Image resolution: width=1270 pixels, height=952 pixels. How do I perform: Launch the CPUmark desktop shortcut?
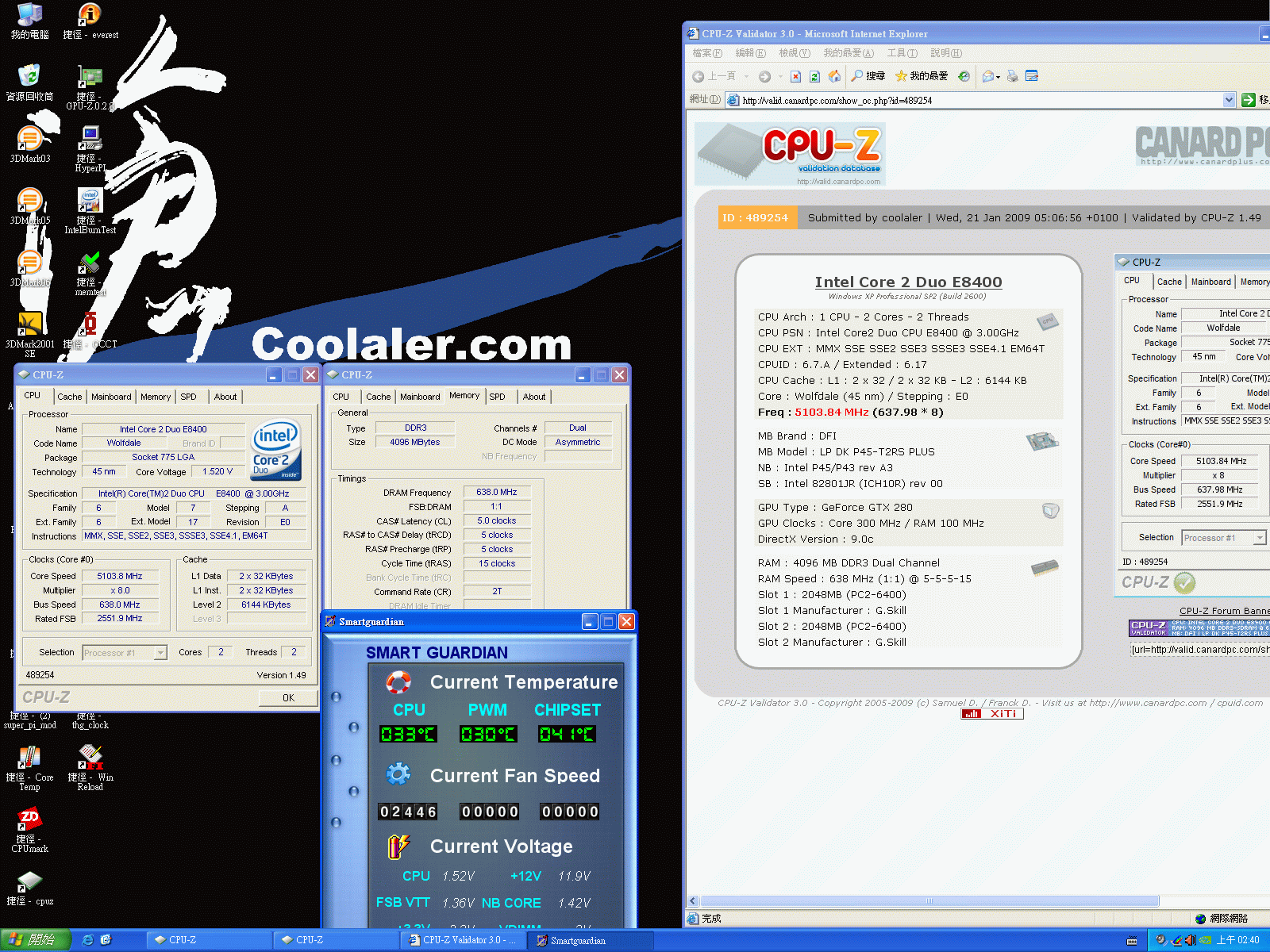[29, 830]
